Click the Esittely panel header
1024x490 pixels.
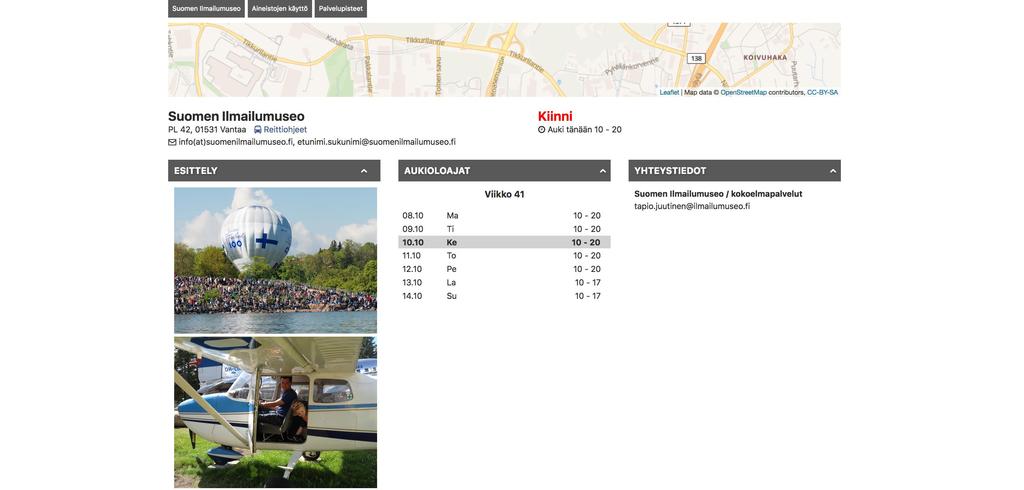(x=274, y=171)
